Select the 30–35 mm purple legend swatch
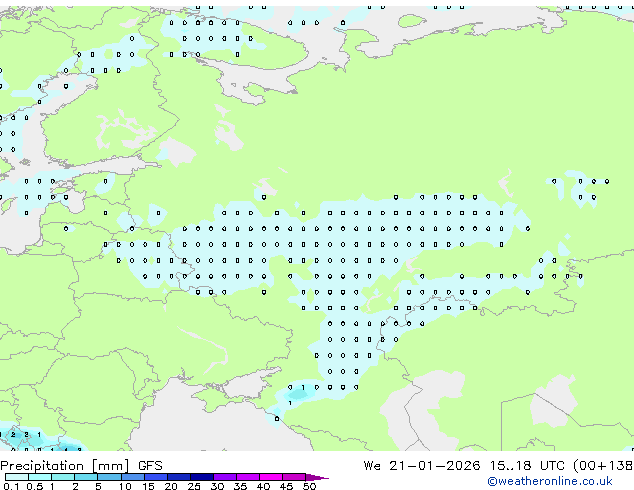 pos(225,477)
